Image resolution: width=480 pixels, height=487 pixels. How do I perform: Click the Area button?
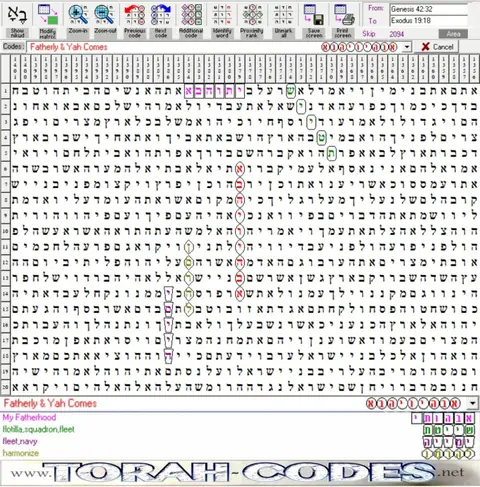(453, 34)
